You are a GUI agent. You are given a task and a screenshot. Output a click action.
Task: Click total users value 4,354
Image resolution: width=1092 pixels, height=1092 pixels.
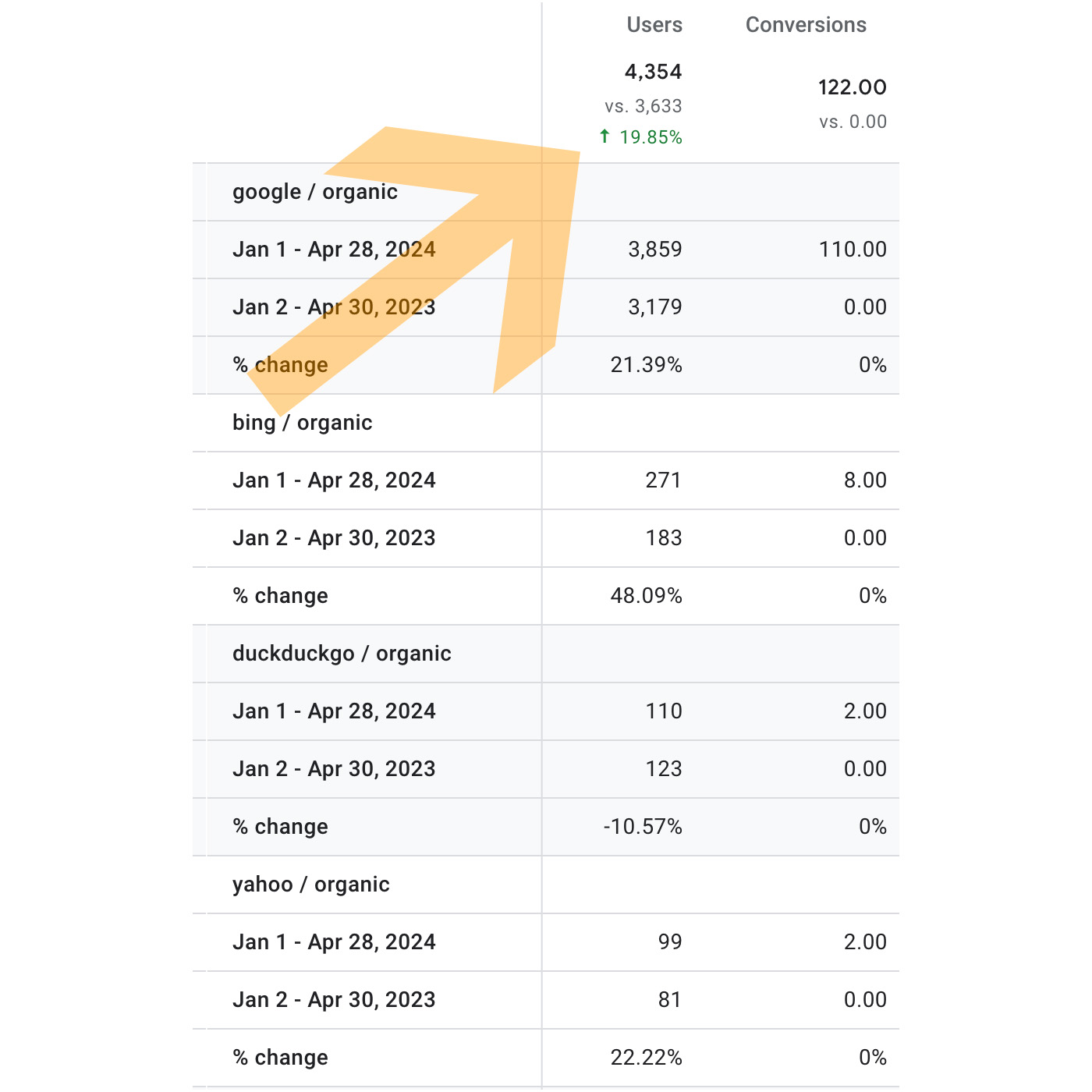tap(653, 73)
